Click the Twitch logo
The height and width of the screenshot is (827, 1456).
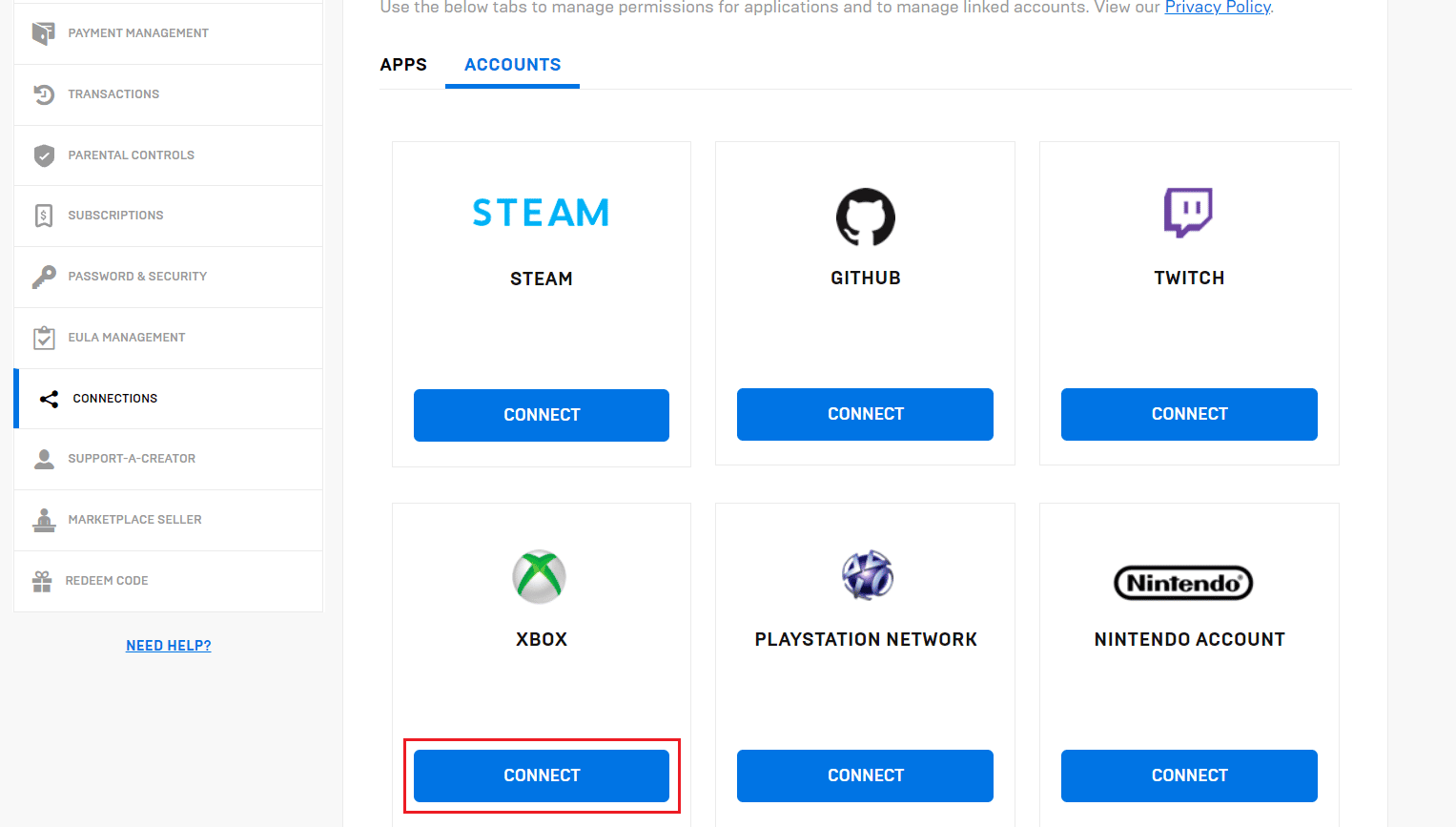[x=1188, y=212]
